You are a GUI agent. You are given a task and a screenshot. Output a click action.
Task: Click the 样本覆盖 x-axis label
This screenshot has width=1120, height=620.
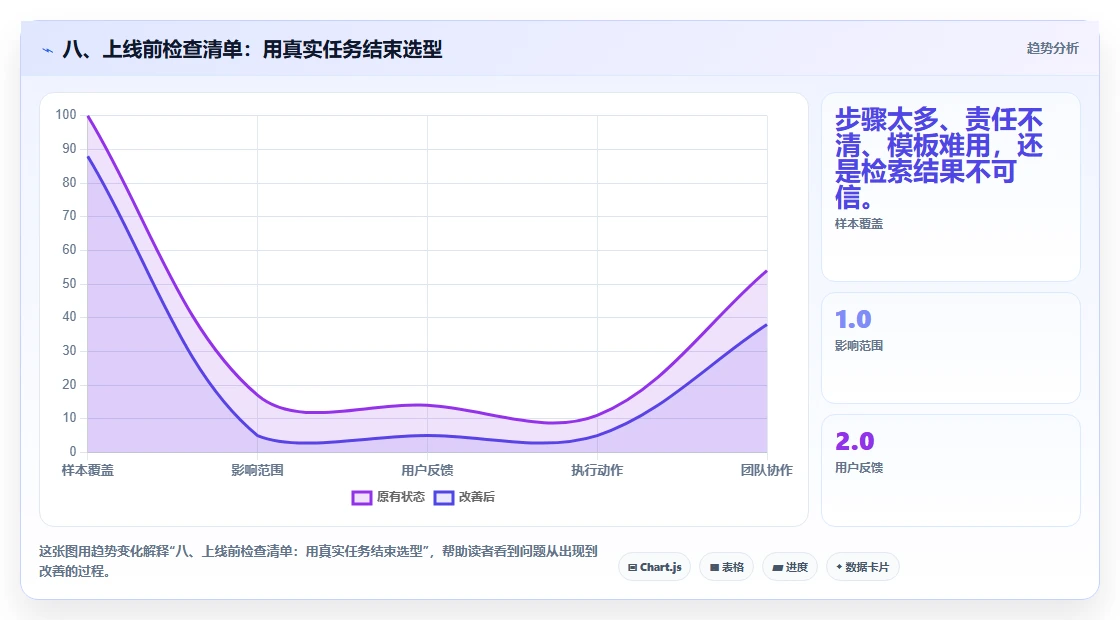(x=88, y=470)
